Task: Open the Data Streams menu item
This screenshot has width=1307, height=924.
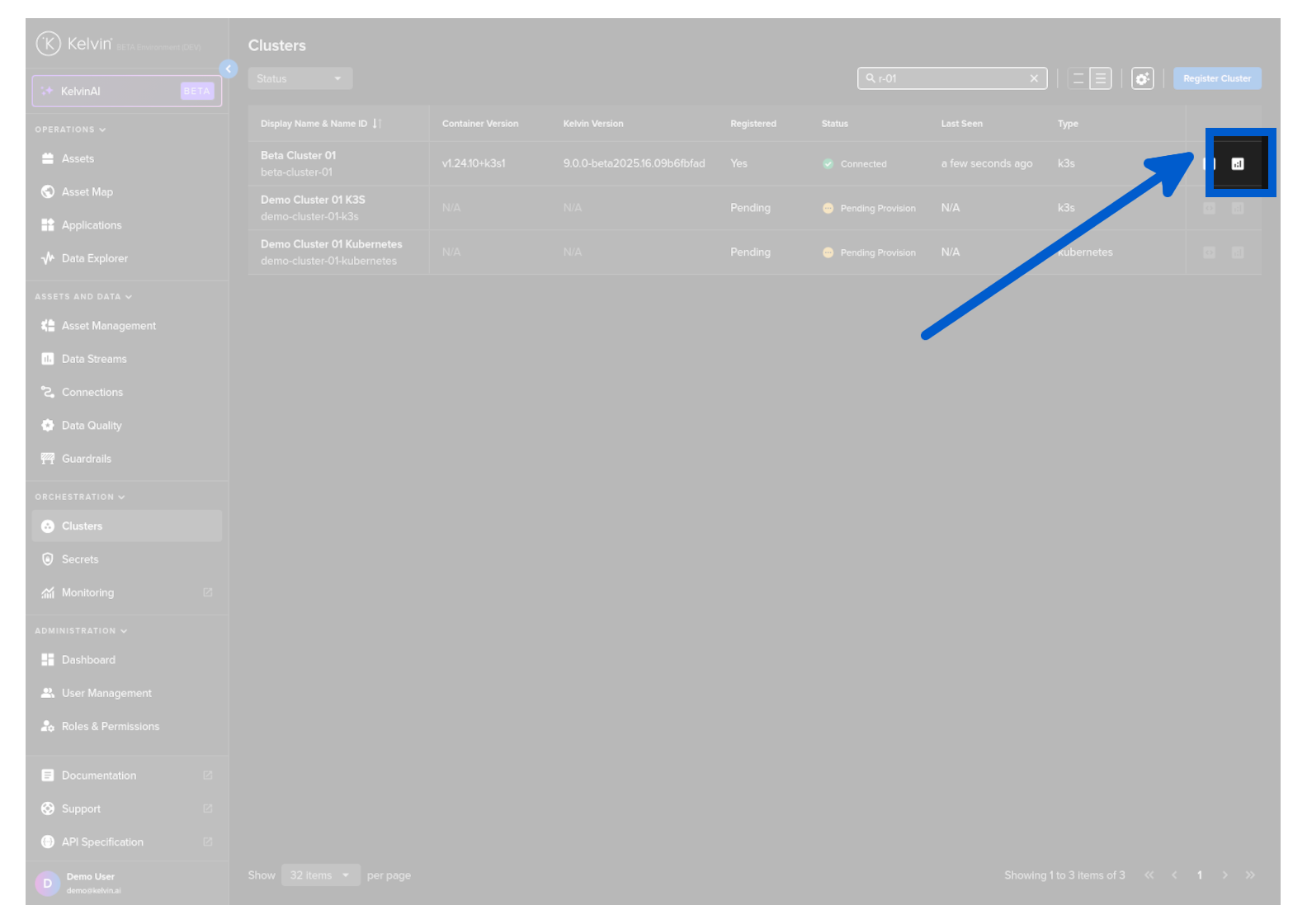Action: coord(94,359)
